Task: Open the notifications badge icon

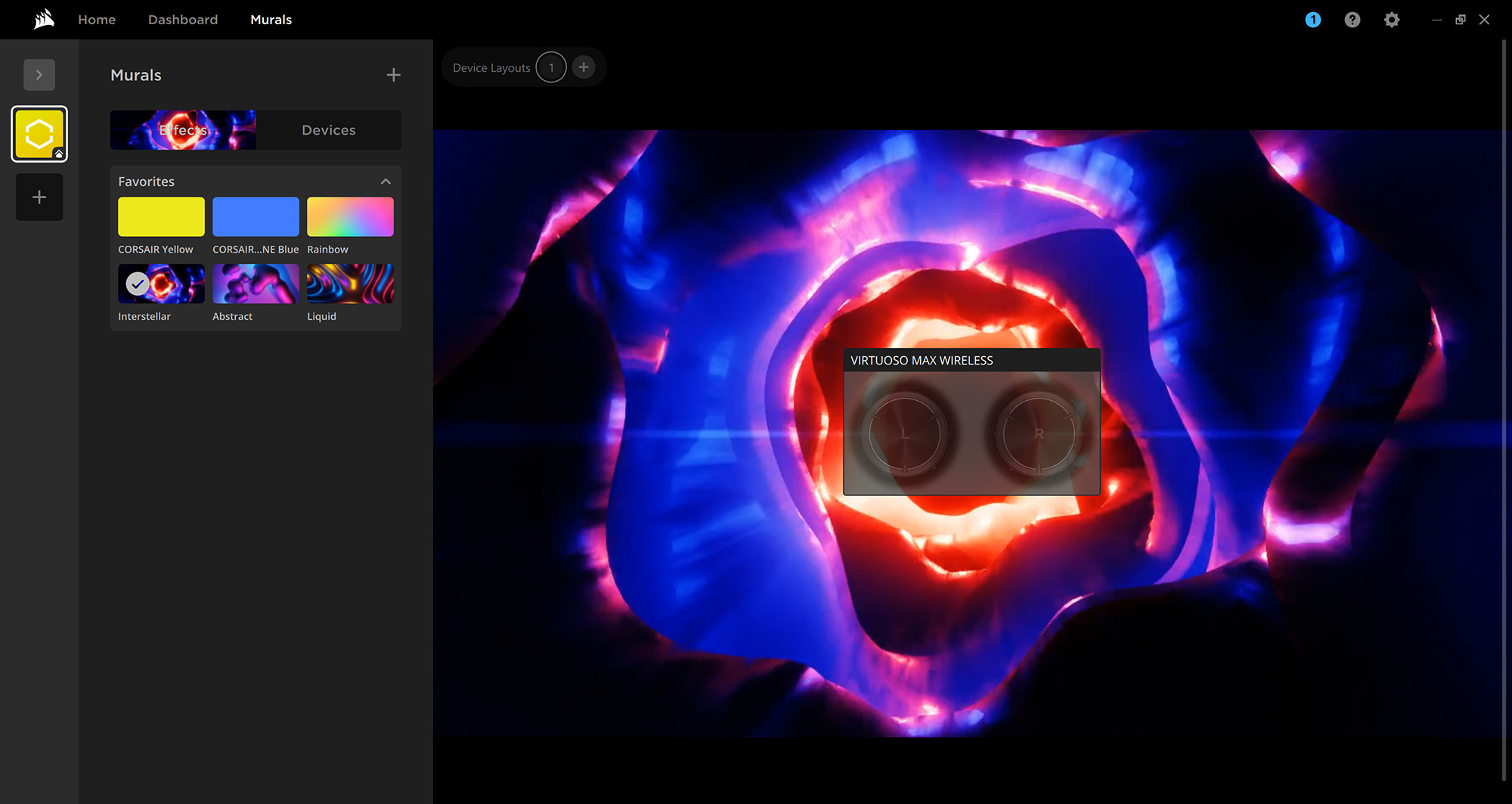Action: pyautogui.click(x=1313, y=20)
